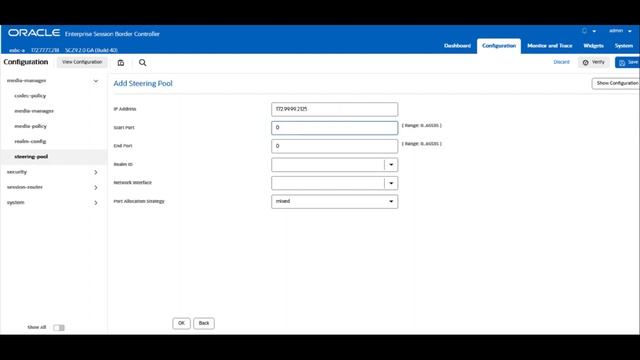
Task: Click the Oracle logo
Action: 34,33
